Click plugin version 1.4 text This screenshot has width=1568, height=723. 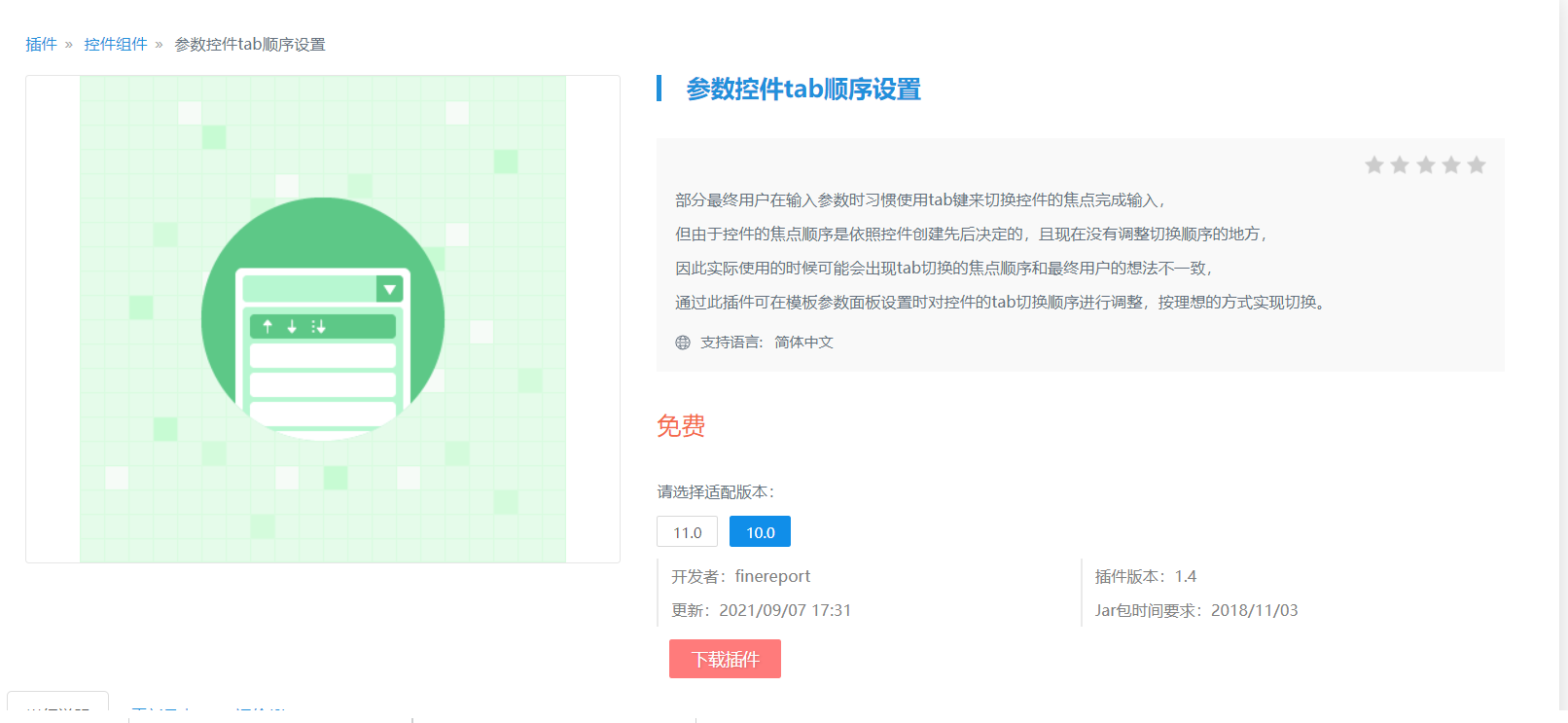pyautogui.click(x=1186, y=577)
